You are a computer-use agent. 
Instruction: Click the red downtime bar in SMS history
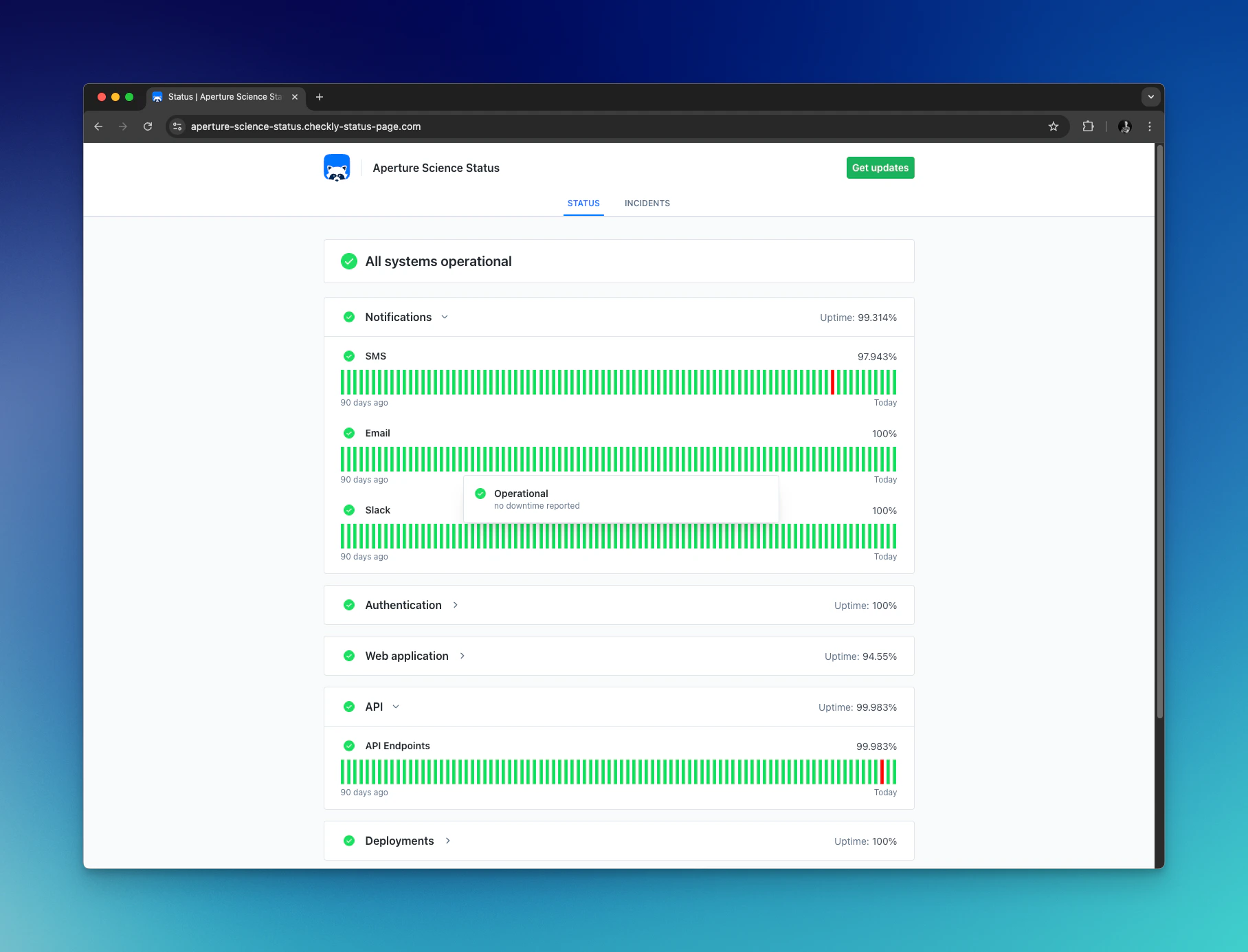pos(832,382)
